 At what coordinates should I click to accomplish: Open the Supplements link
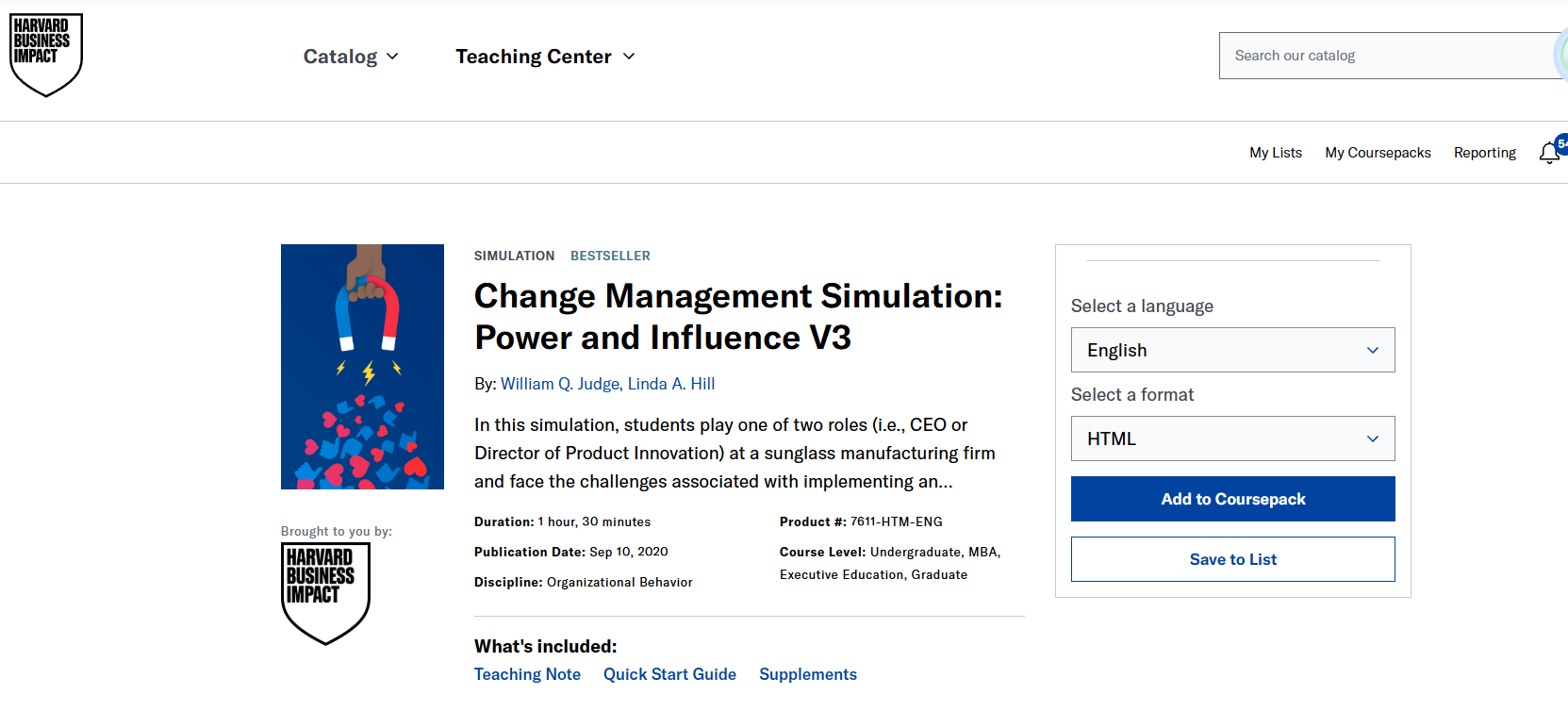point(808,674)
